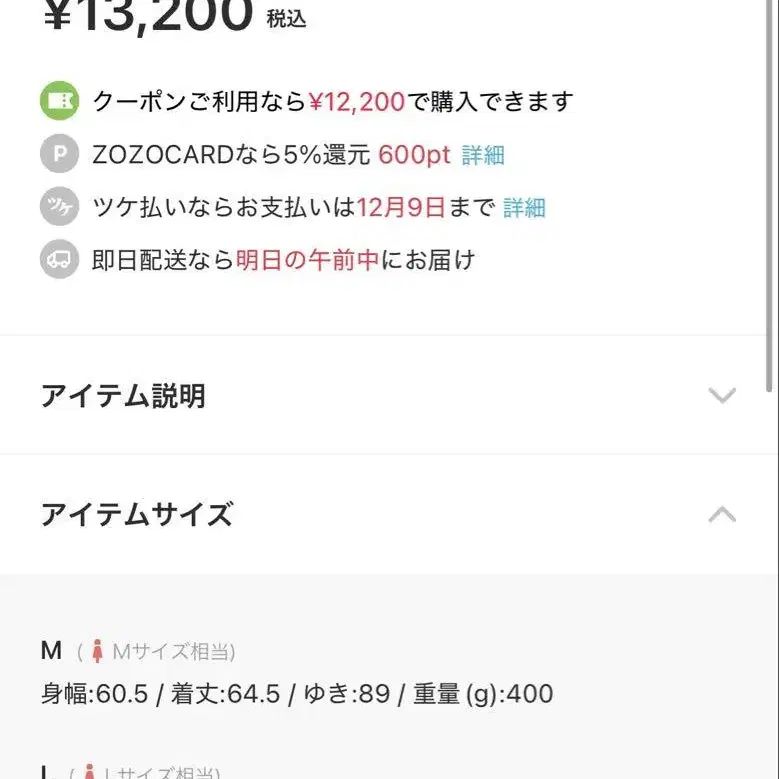
Task: Click the woman figure icon beside Mサイズ相当
Action: coord(97,652)
